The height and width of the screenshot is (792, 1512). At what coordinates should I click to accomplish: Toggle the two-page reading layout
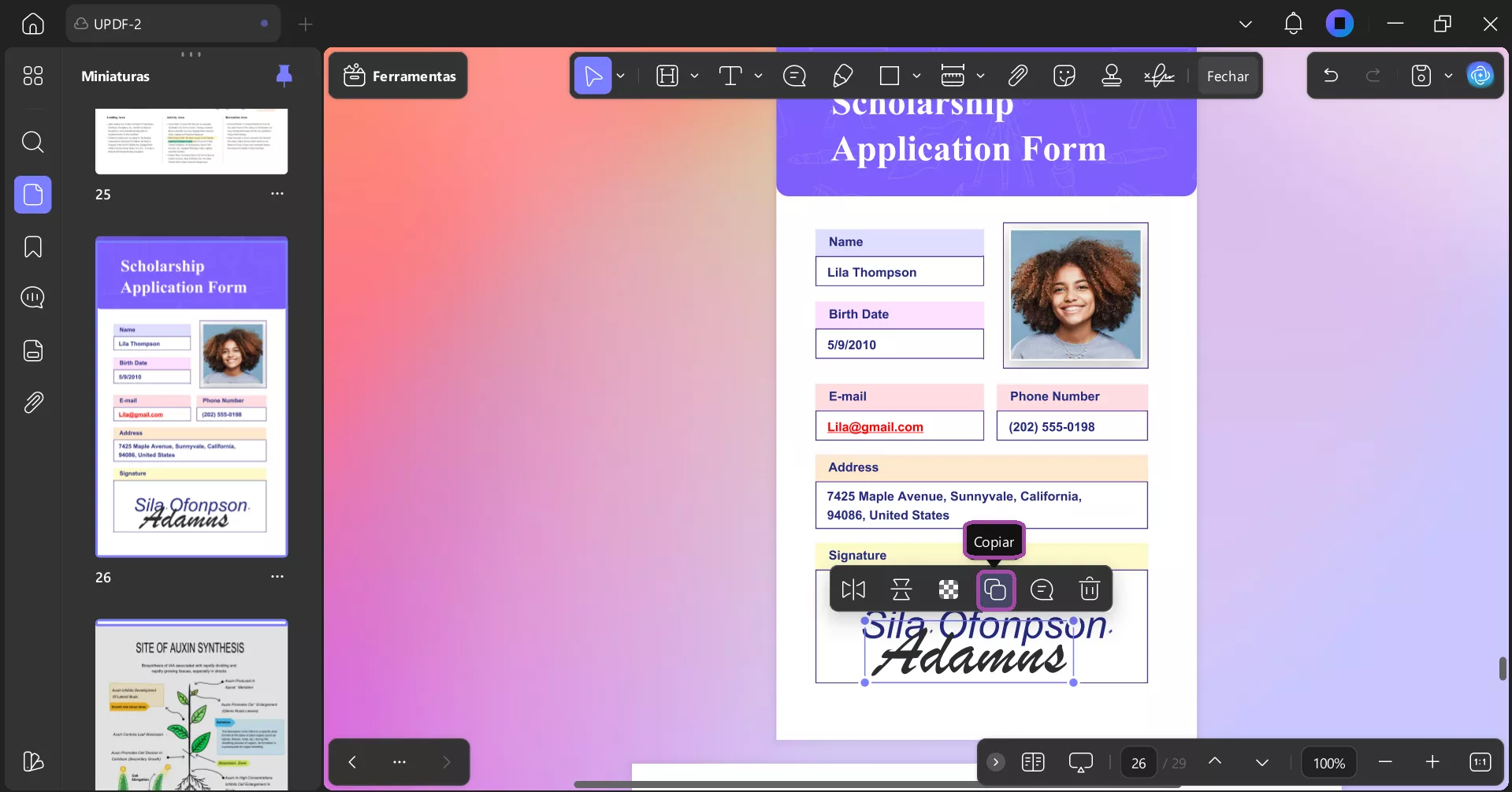click(x=1033, y=762)
